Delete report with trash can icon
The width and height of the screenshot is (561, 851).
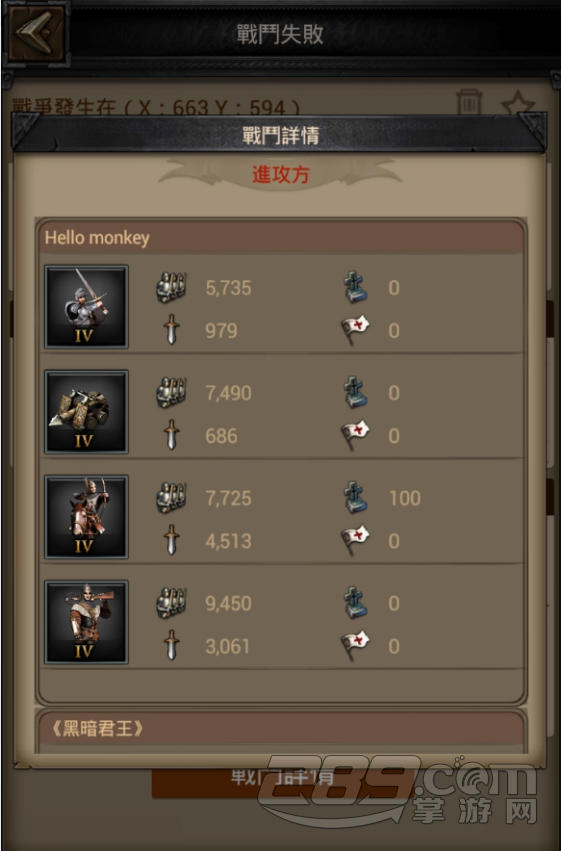tap(469, 101)
